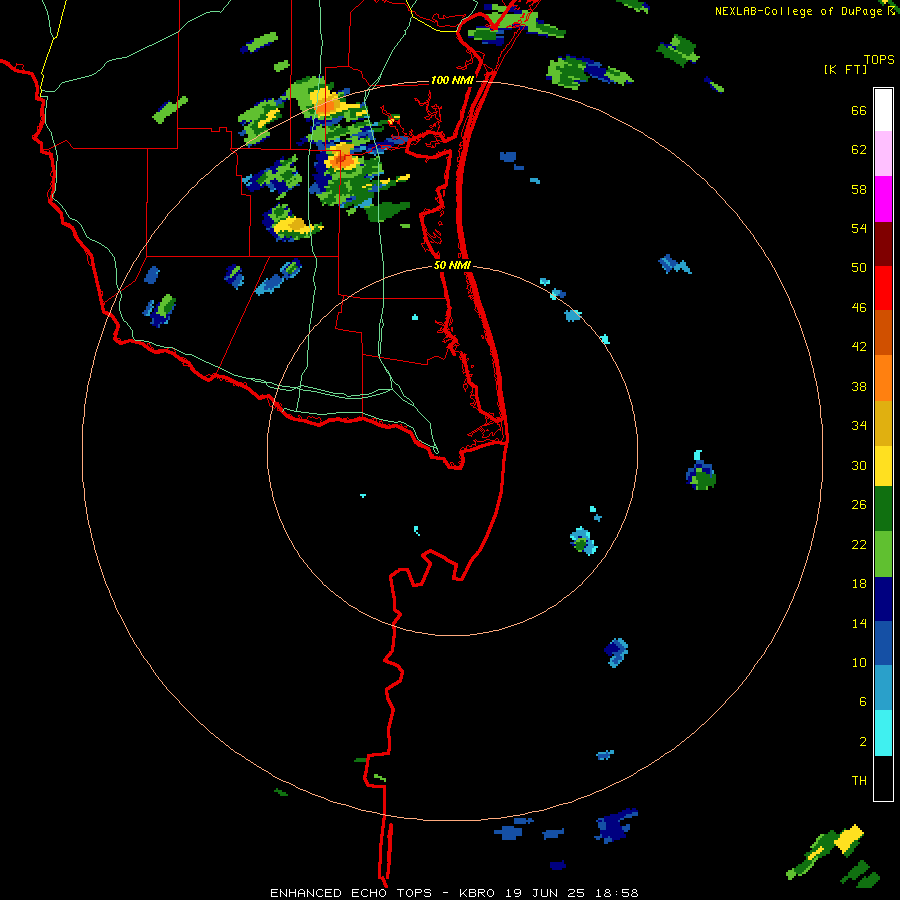
Task: Click the TH threshold legend label
Action: pos(859,781)
